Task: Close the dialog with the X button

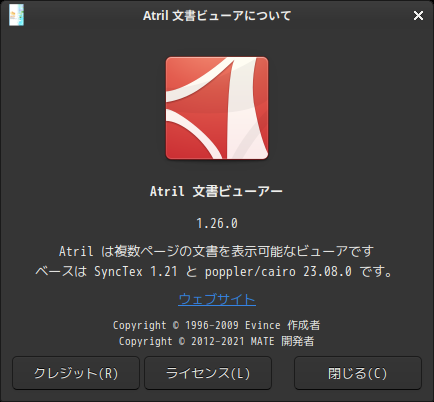Action: (418, 15)
